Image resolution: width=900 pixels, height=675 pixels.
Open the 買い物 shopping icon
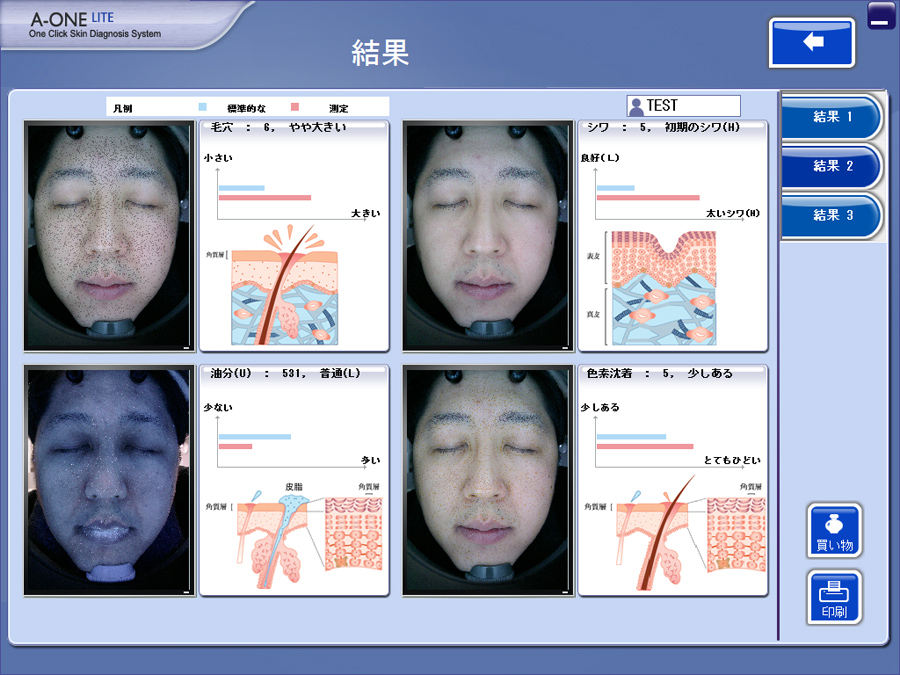point(833,531)
